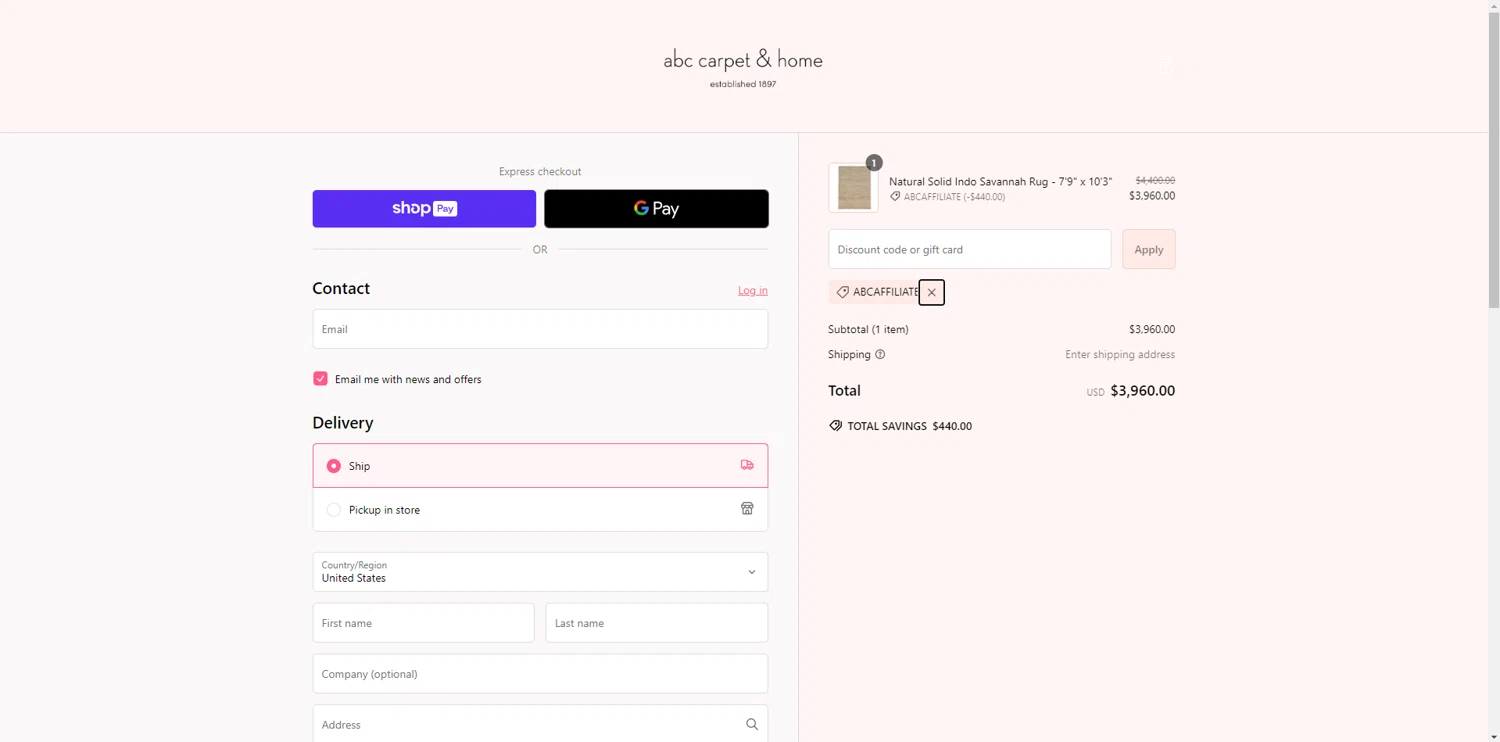1500x742 pixels.
Task: Click discount tag icon under rug name
Action: click(895, 197)
